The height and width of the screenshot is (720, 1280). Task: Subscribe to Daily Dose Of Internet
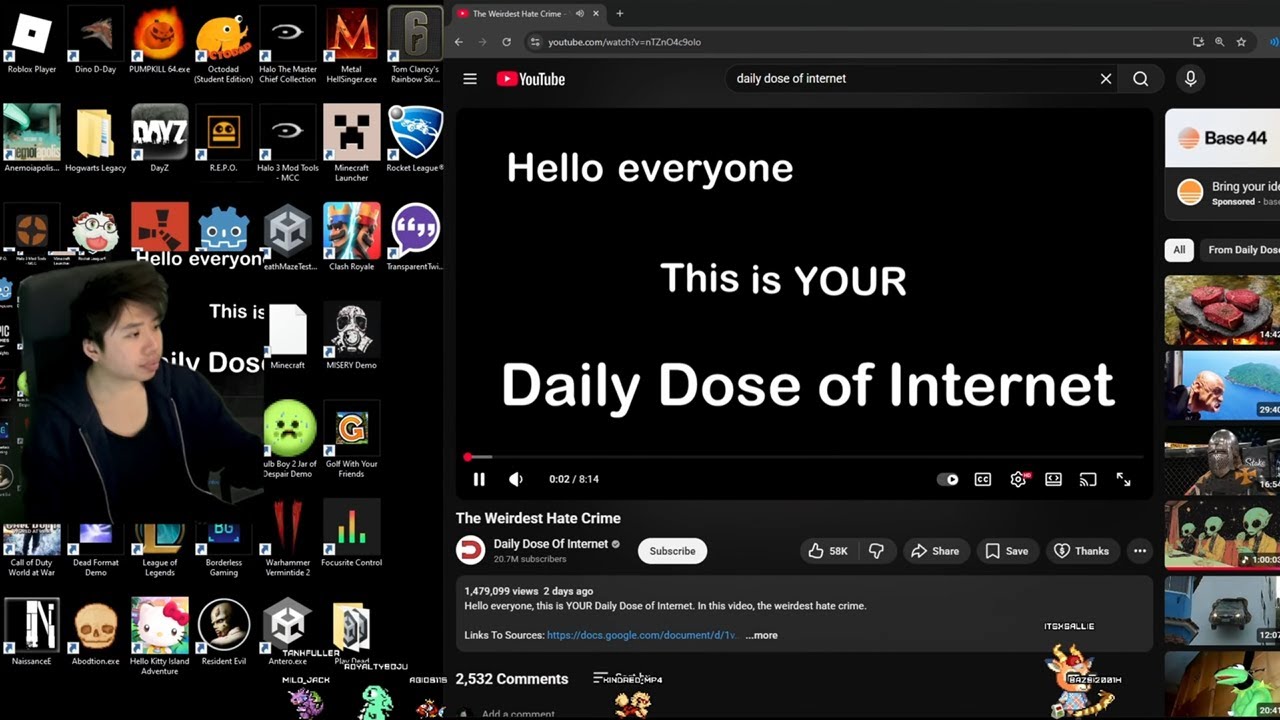coord(672,551)
